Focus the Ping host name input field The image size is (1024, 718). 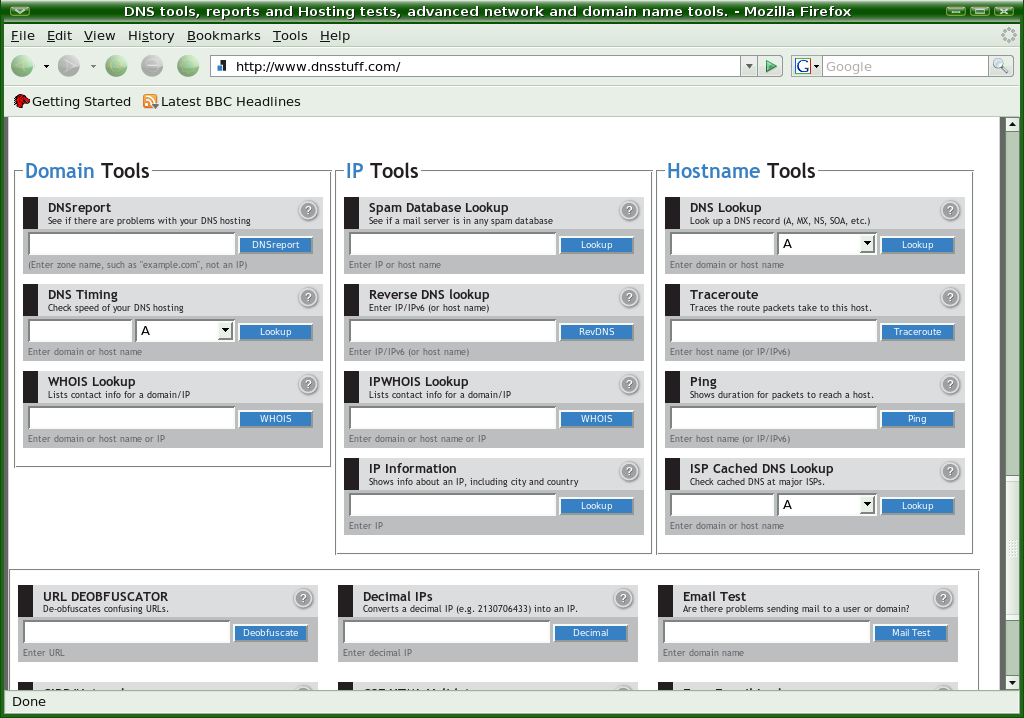(x=774, y=417)
